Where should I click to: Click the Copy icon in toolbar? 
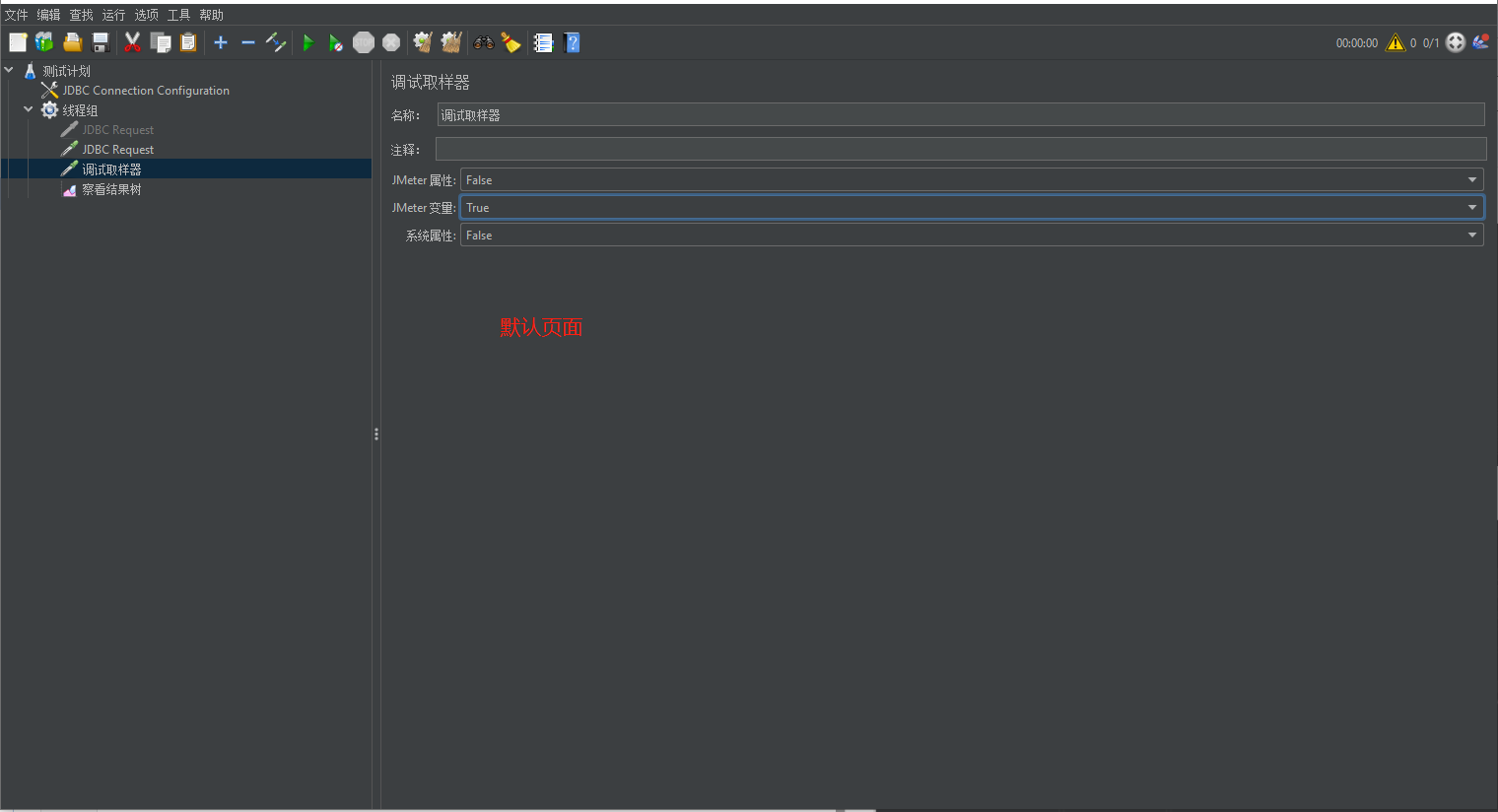161,42
